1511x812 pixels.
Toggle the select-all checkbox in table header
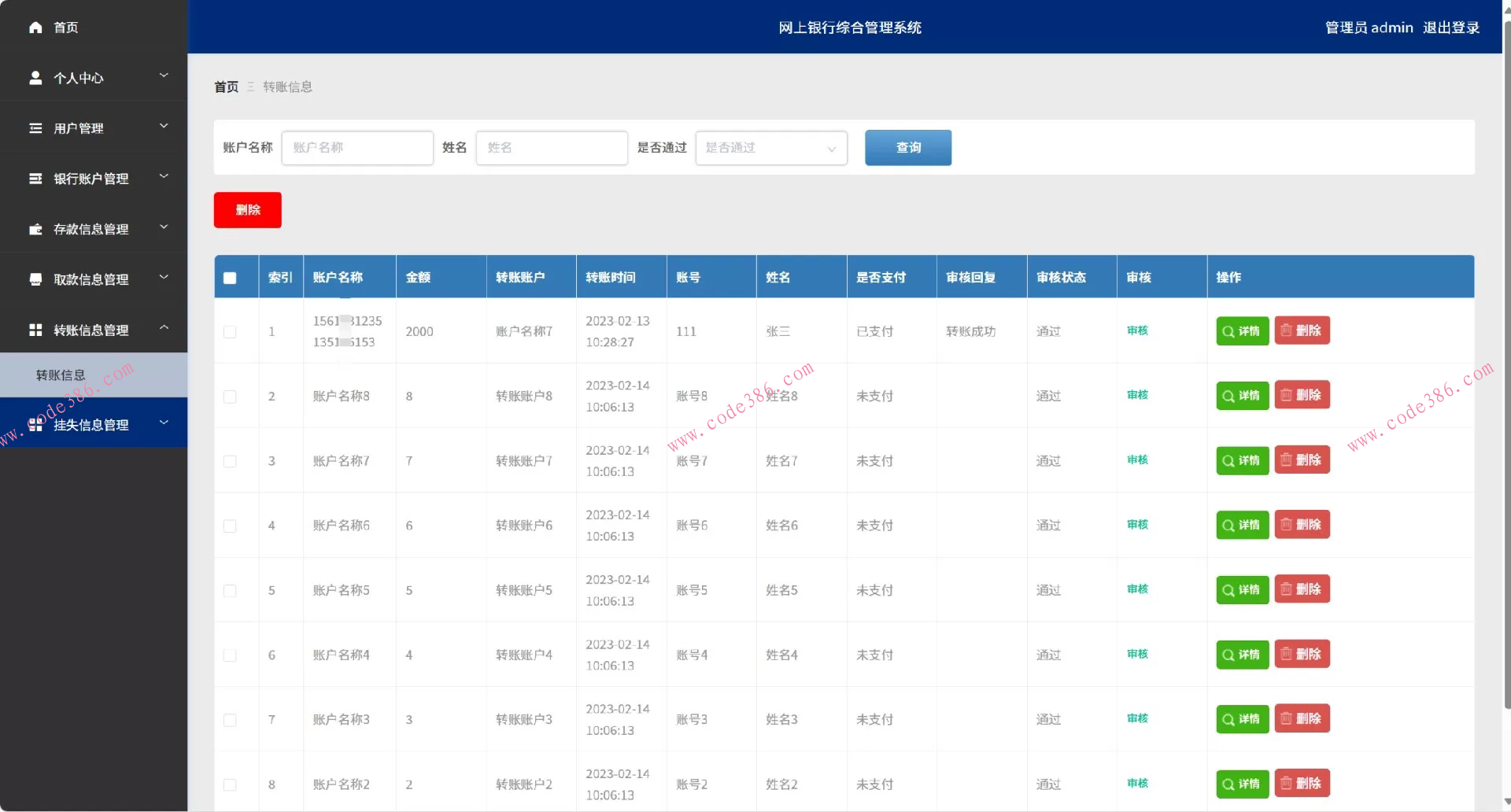pos(230,277)
